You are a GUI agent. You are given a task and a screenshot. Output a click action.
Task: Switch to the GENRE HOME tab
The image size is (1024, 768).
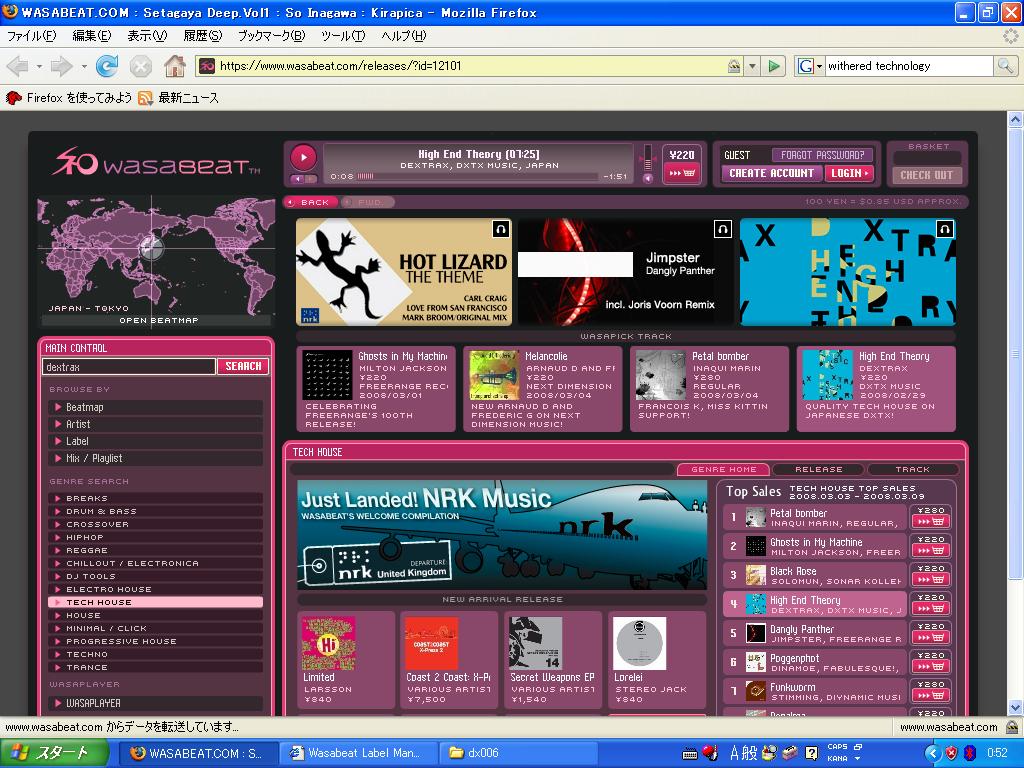coord(724,470)
